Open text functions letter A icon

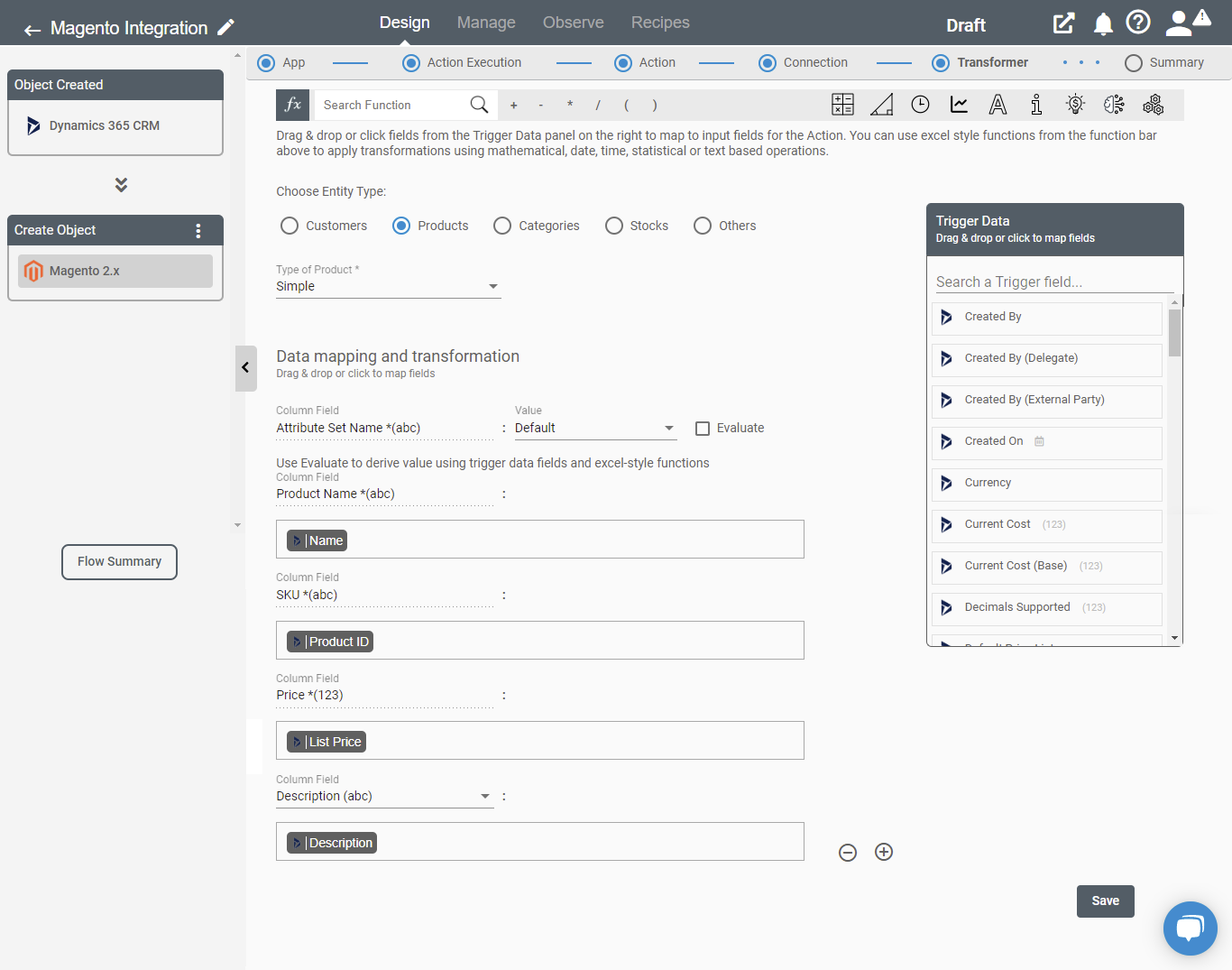pos(998,105)
